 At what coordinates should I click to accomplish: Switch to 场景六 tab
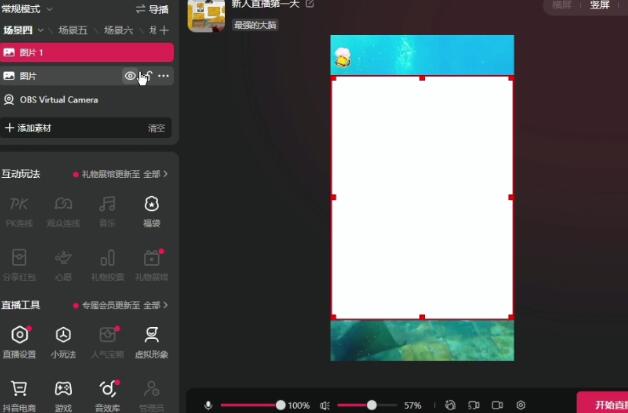point(118,30)
